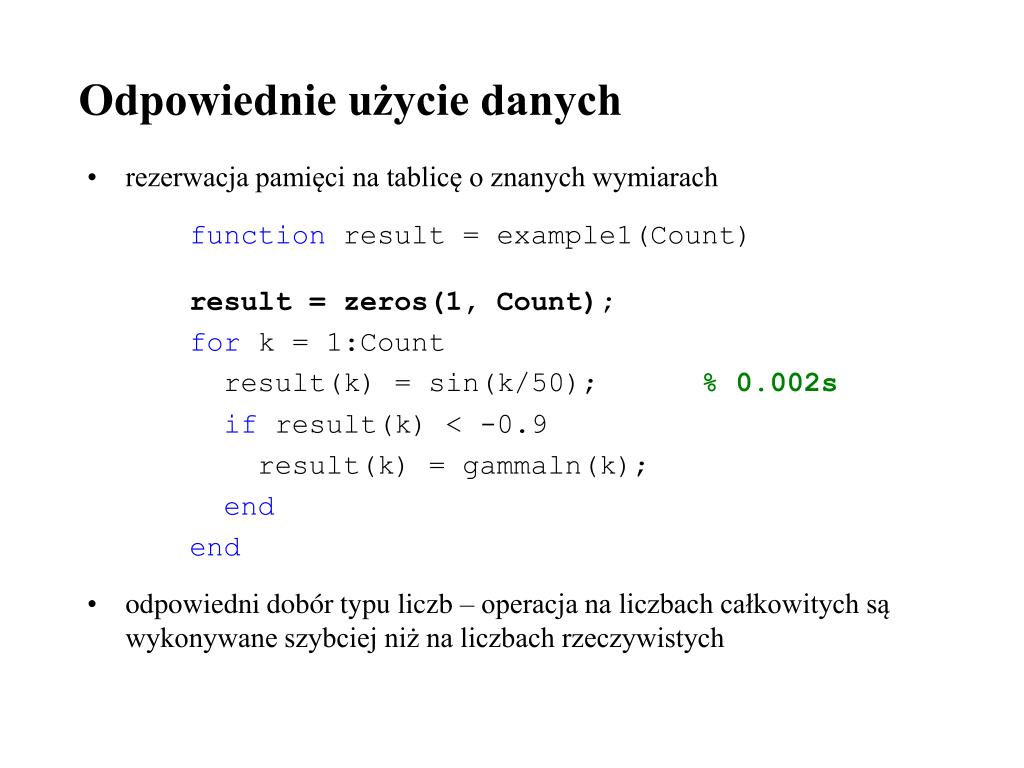This screenshot has width=1024, height=768.
Task: Click the line "result(k) = sin(k/50);"
Action: tap(409, 383)
